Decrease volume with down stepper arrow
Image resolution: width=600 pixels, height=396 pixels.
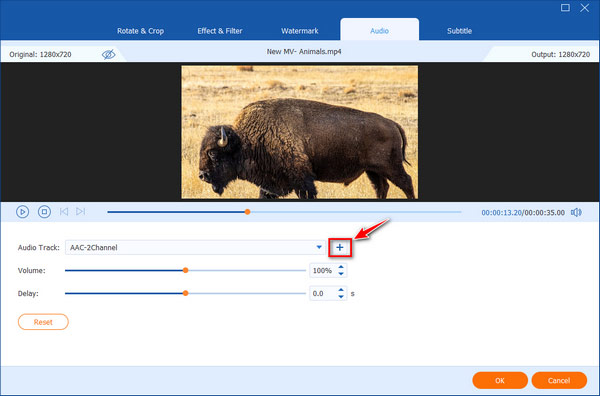point(341,274)
